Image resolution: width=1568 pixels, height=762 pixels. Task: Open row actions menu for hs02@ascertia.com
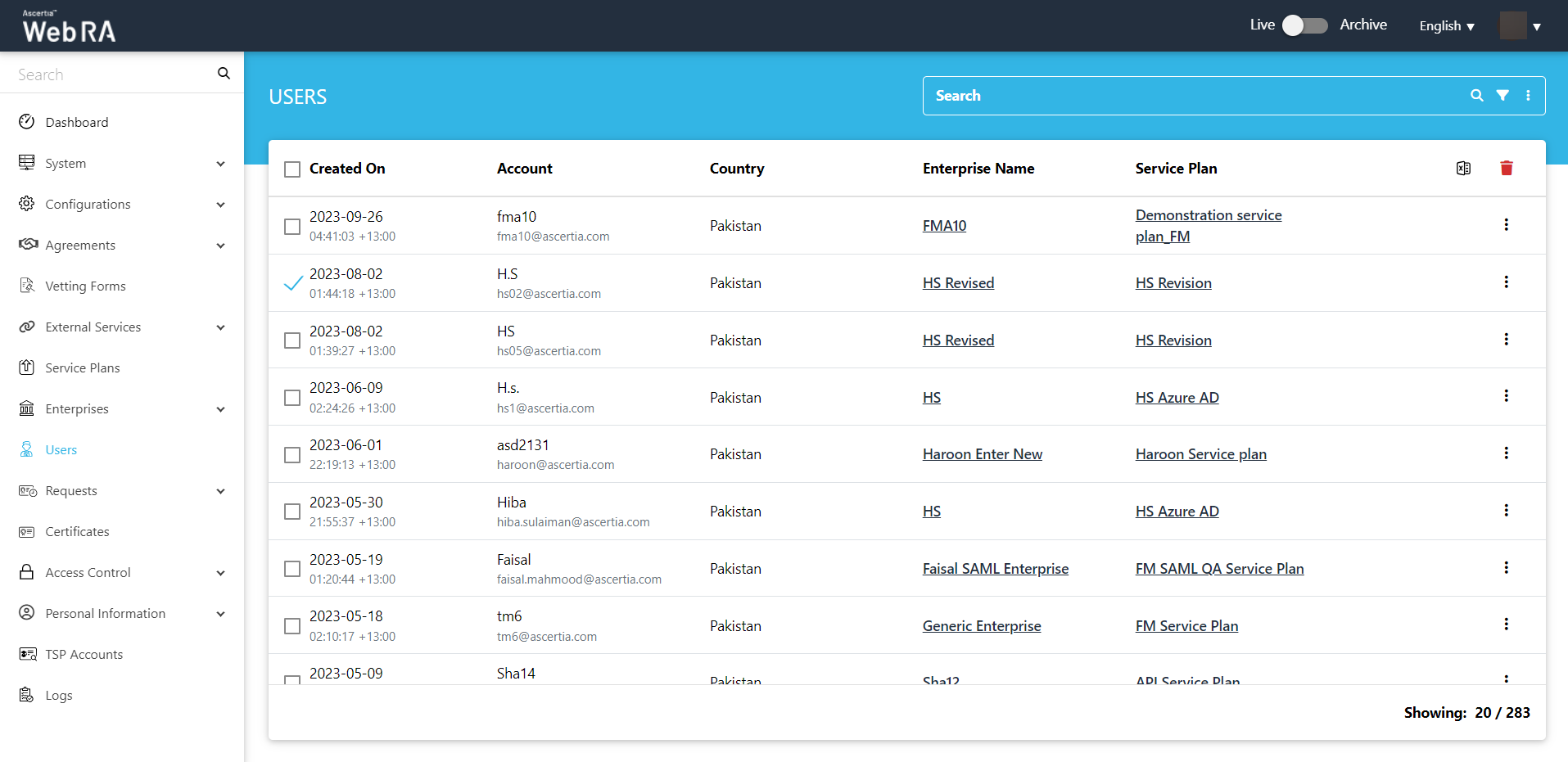1506,282
